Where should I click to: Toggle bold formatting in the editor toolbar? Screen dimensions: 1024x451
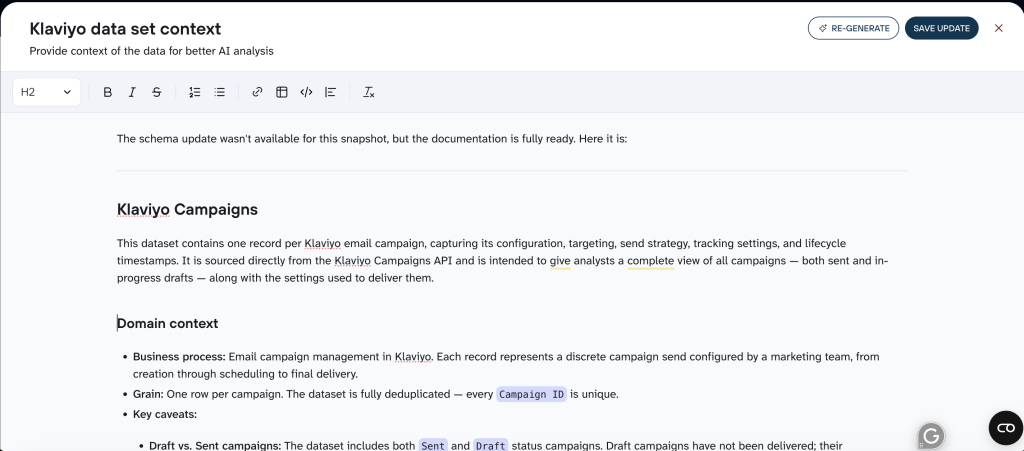108,92
